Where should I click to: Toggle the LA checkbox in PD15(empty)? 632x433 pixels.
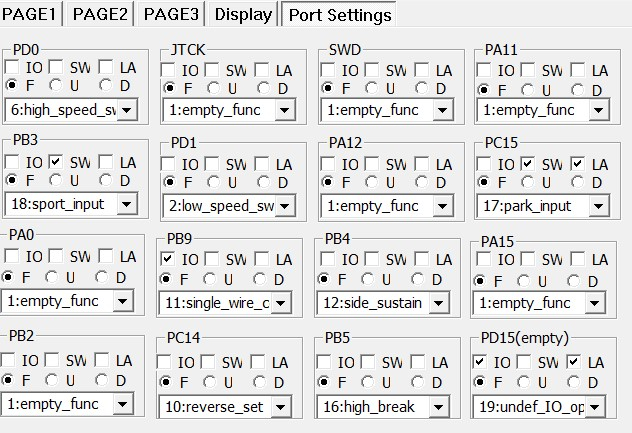click(574, 361)
